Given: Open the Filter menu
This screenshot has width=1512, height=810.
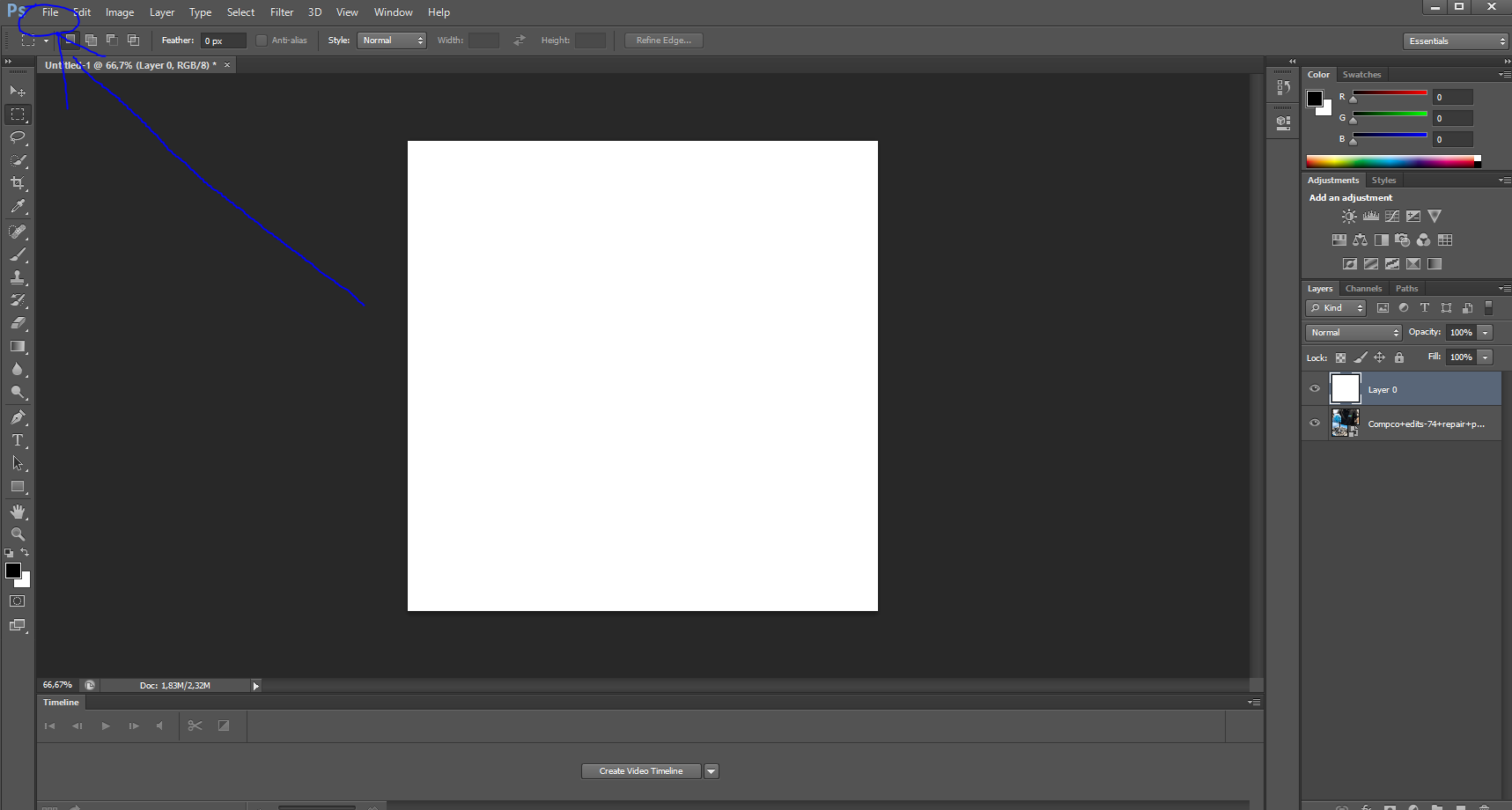Looking at the screenshot, I should point(282,12).
